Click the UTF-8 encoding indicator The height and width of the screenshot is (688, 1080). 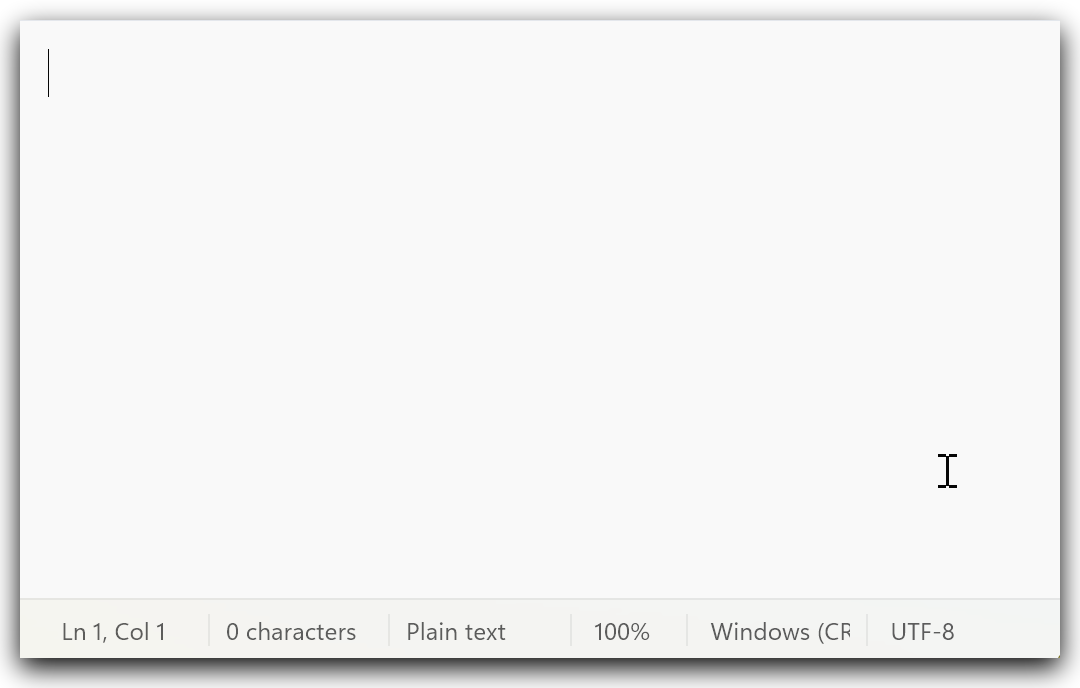coord(922,632)
